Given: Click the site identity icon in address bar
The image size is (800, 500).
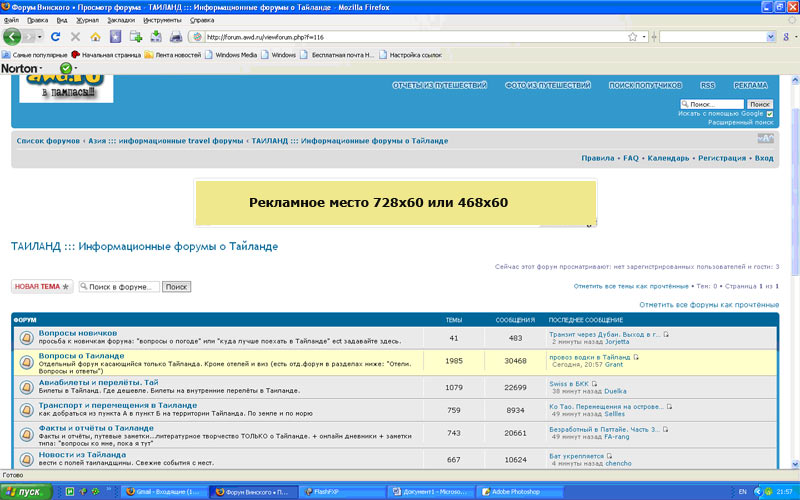Looking at the screenshot, I should point(198,37).
